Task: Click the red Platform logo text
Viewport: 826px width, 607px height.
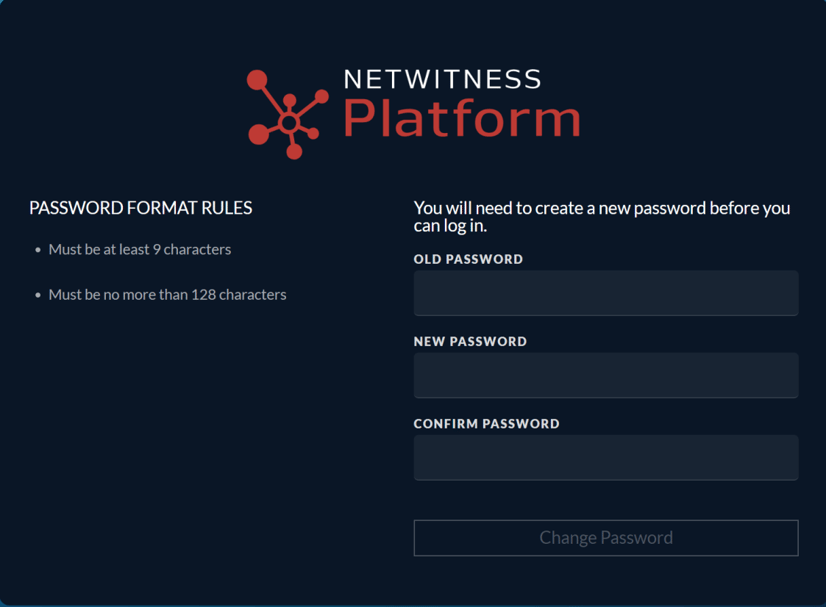Action: click(x=459, y=122)
